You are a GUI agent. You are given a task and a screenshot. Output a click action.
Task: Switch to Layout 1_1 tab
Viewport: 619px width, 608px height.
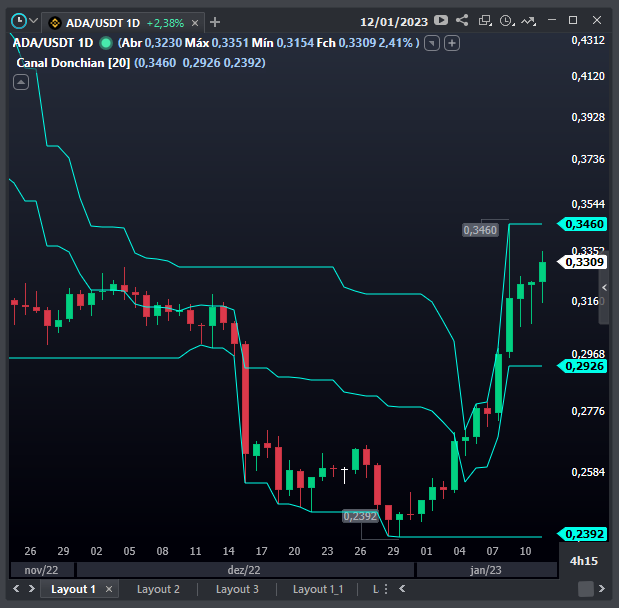[x=318, y=589]
